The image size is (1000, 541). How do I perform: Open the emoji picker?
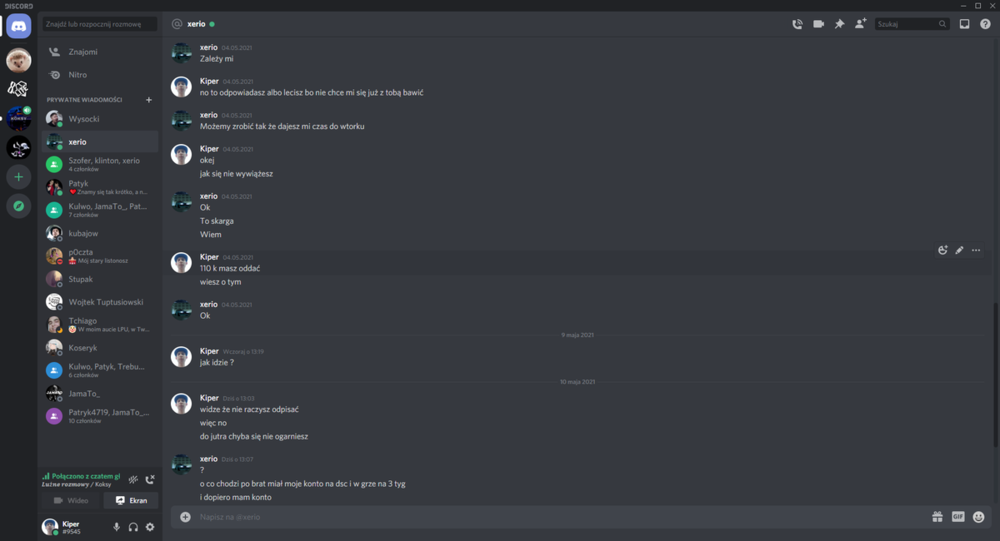[x=979, y=517]
